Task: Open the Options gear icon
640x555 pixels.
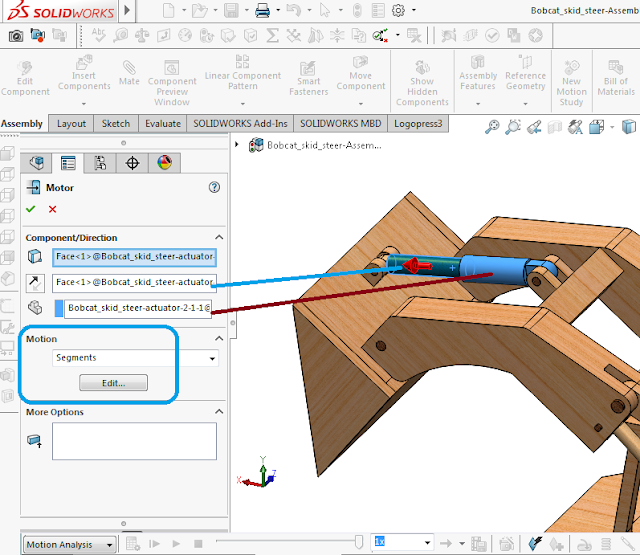Action: click(398, 10)
